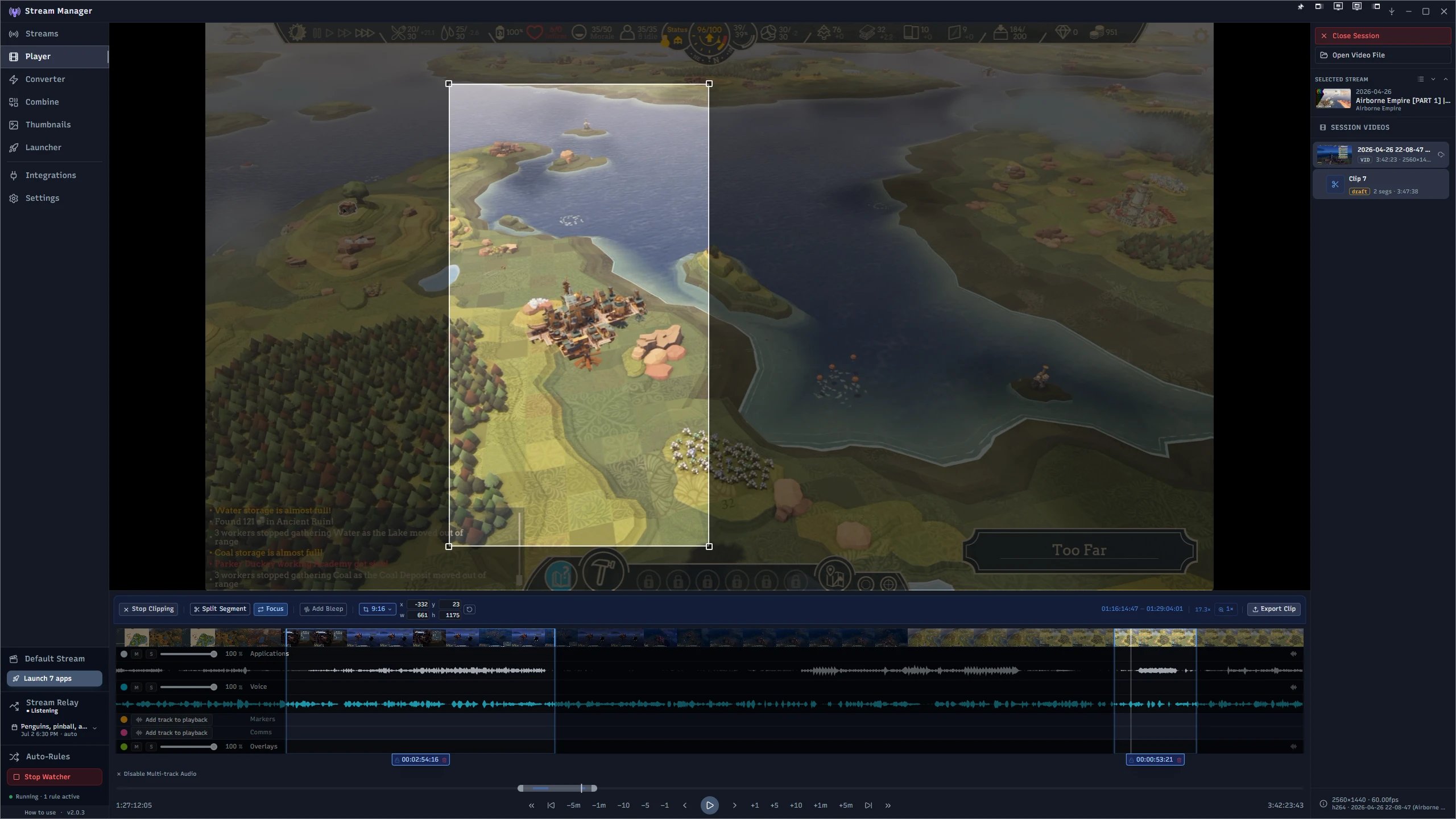Click the 1× timeline zoom button
The image size is (1456, 819).
[1226, 609]
